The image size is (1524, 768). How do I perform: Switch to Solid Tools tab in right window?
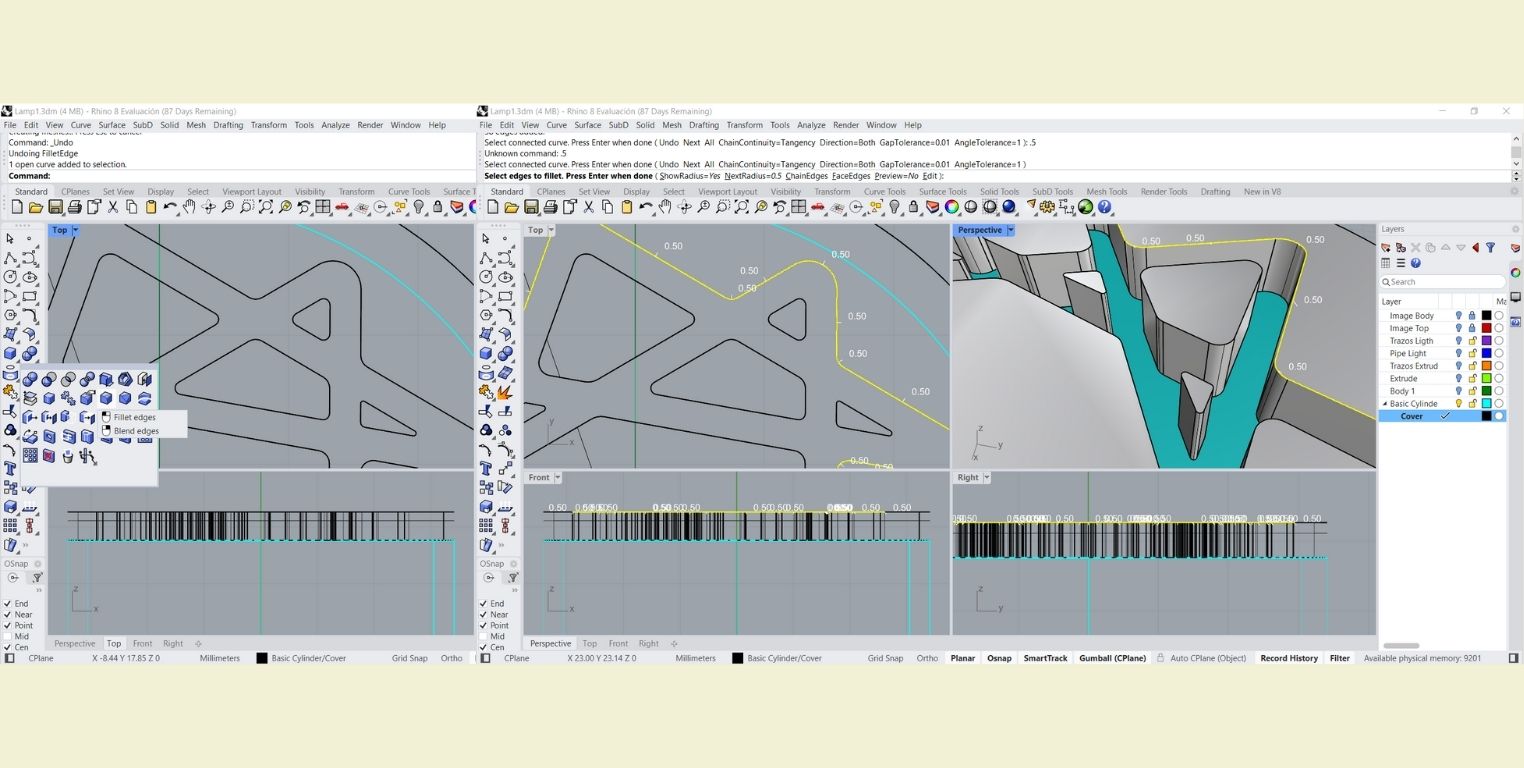pyautogui.click(x=999, y=192)
